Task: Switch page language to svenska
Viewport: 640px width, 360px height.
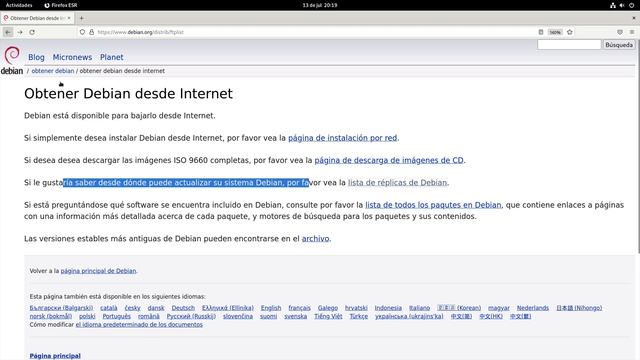Action: pyautogui.click(x=296, y=316)
